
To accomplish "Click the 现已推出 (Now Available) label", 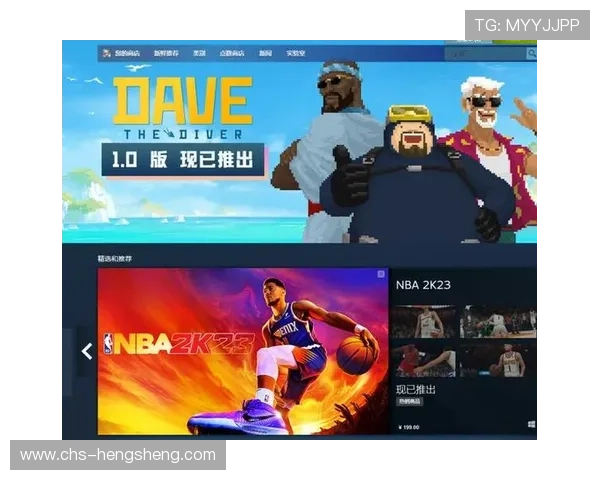I will point(416,390).
